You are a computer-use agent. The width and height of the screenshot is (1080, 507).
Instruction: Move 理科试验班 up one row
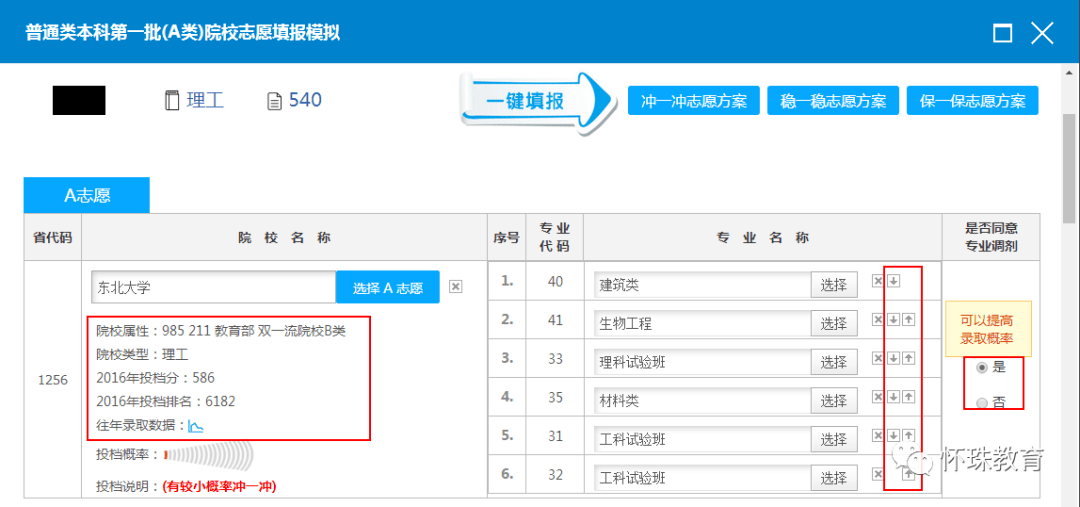tap(908, 358)
